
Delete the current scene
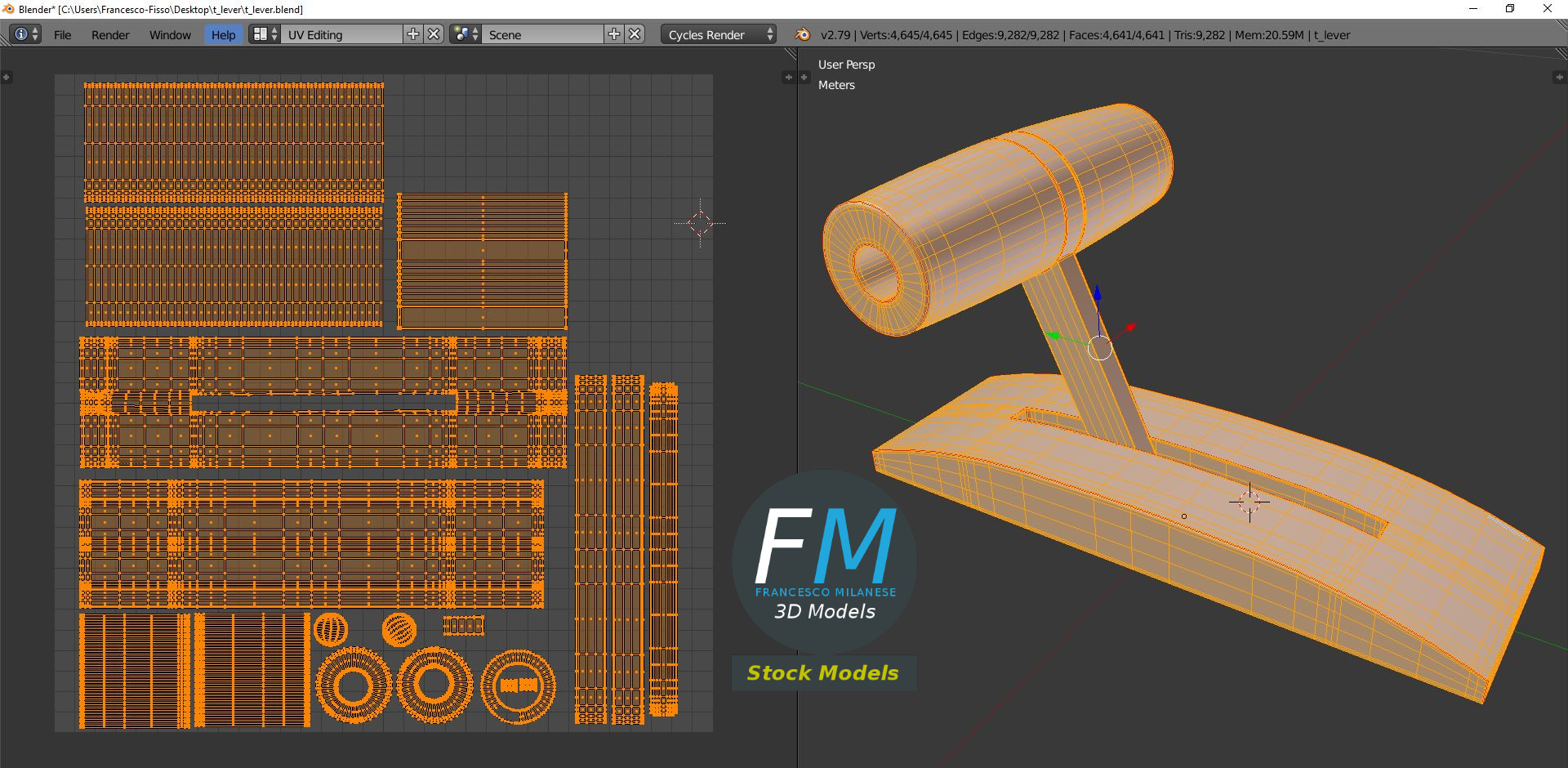tap(635, 34)
